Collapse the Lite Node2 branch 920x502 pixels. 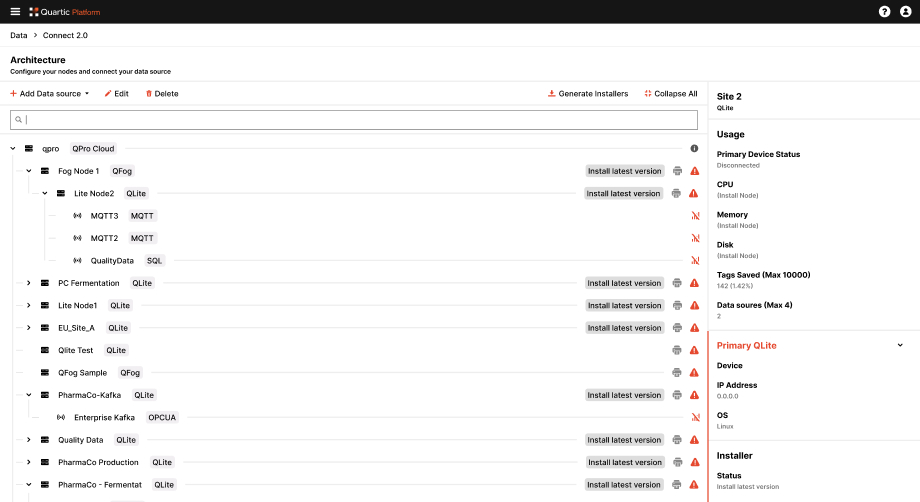coord(45,194)
